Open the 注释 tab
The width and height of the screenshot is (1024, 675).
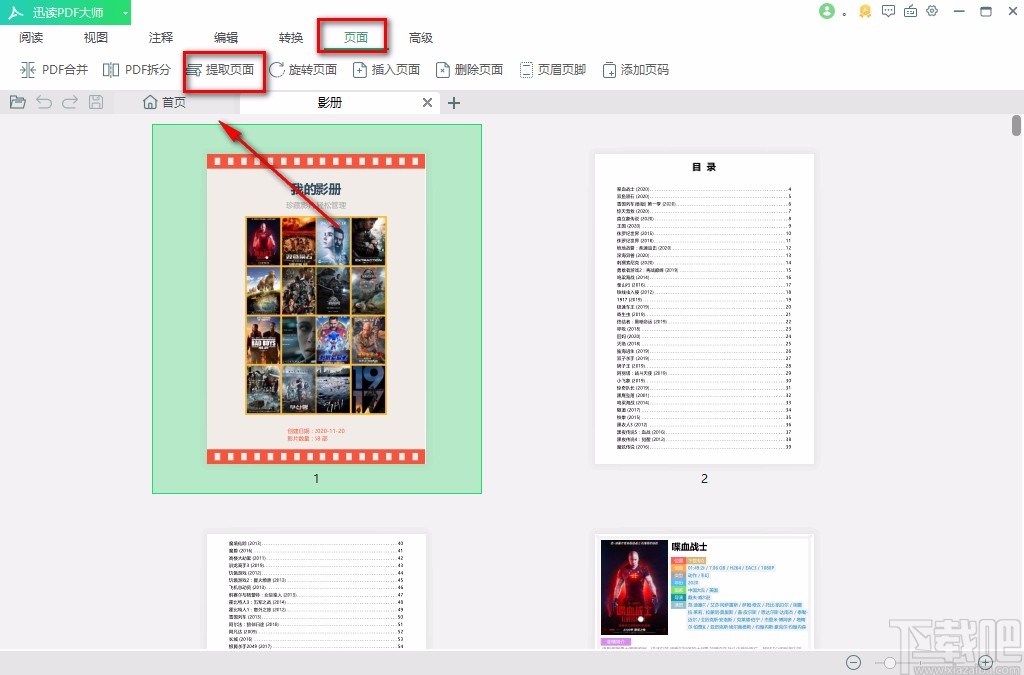pos(161,38)
